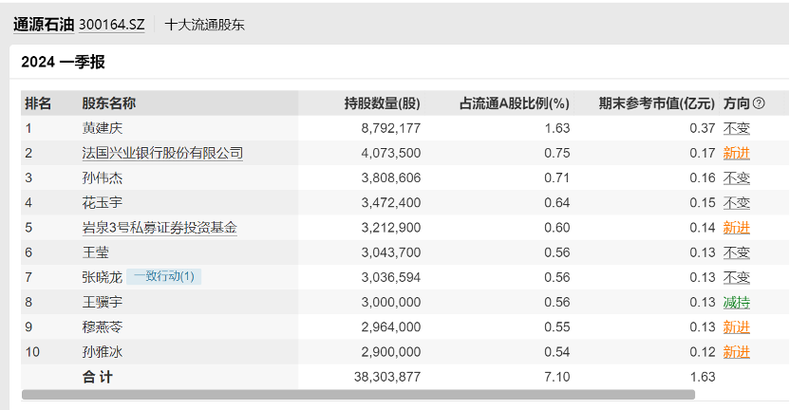The width and height of the screenshot is (790, 410).
Task: Open 岩泉3号私募证券投资基金 link
Action: point(159,228)
